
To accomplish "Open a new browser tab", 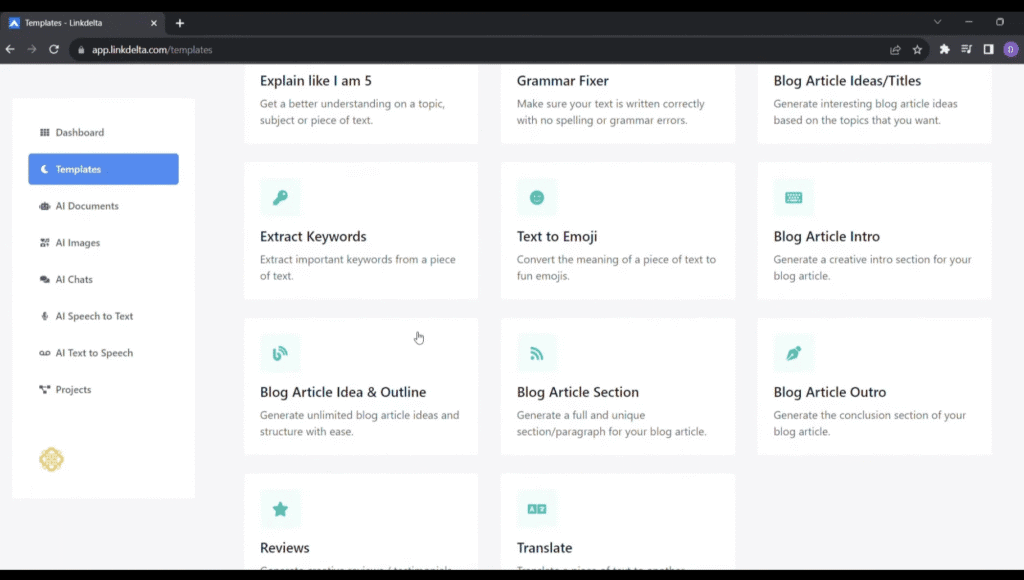I will tap(180, 23).
